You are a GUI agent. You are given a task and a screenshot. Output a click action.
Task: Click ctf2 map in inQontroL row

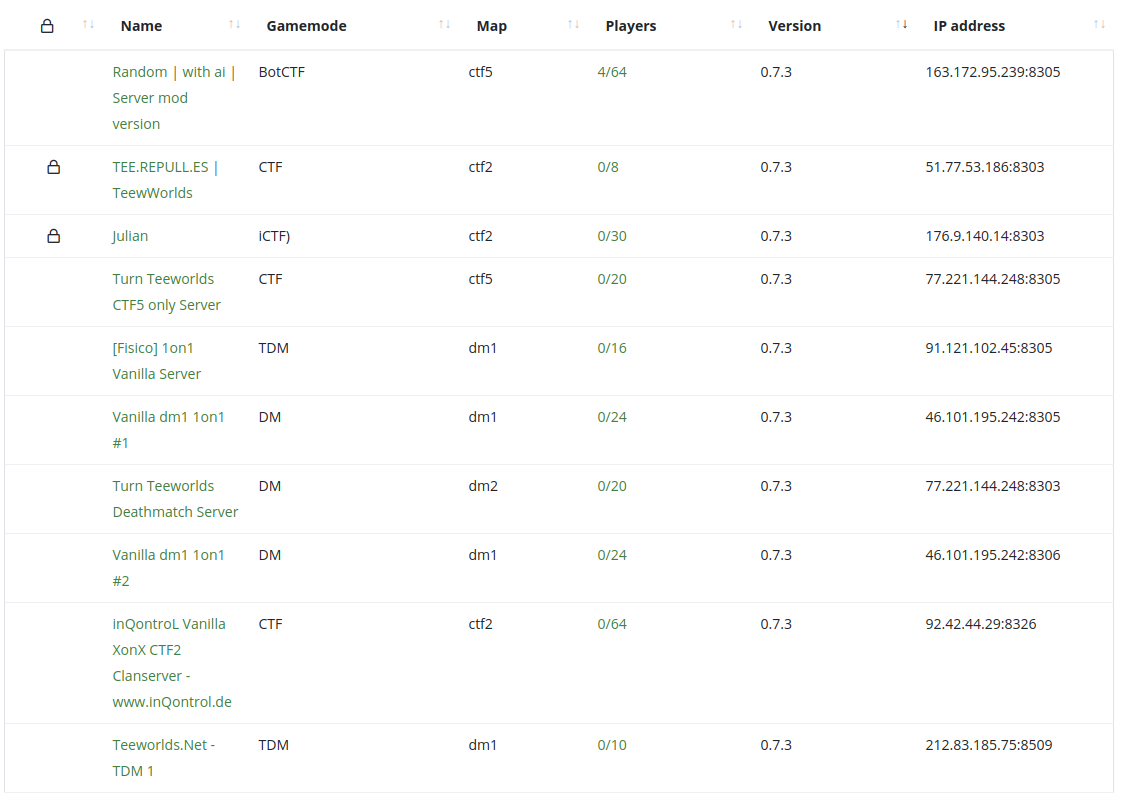480,624
